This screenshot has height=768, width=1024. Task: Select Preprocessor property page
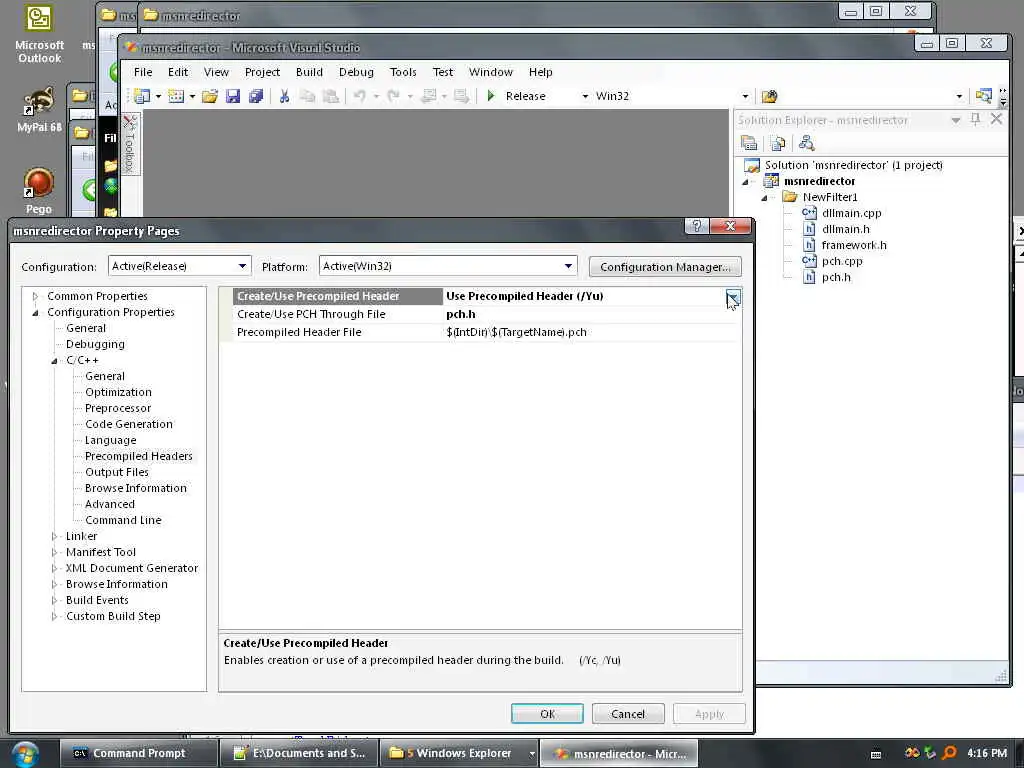pyautogui.click(x=118, y=408)
